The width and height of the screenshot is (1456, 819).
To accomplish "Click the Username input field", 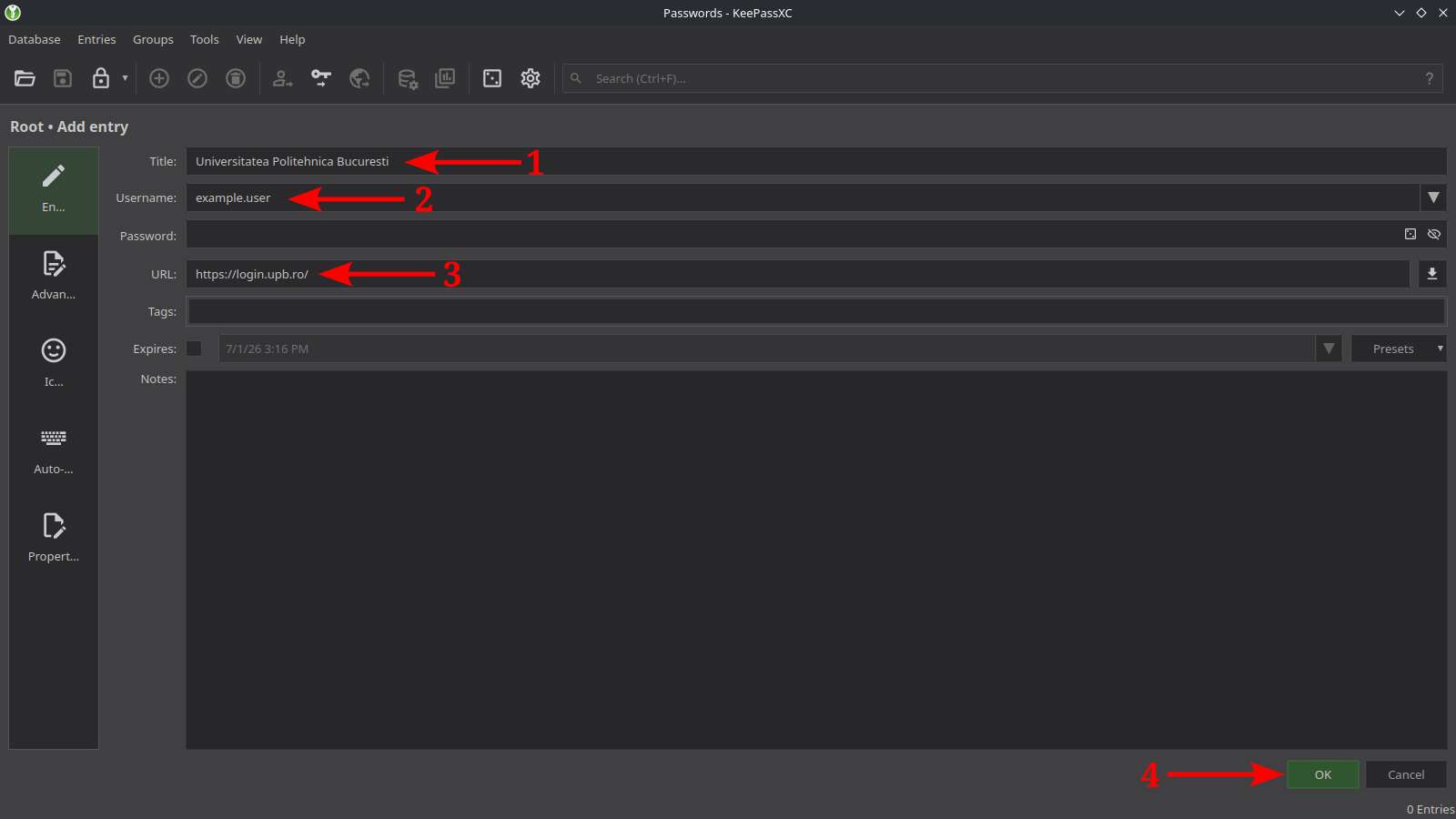I will click(803, 197).
